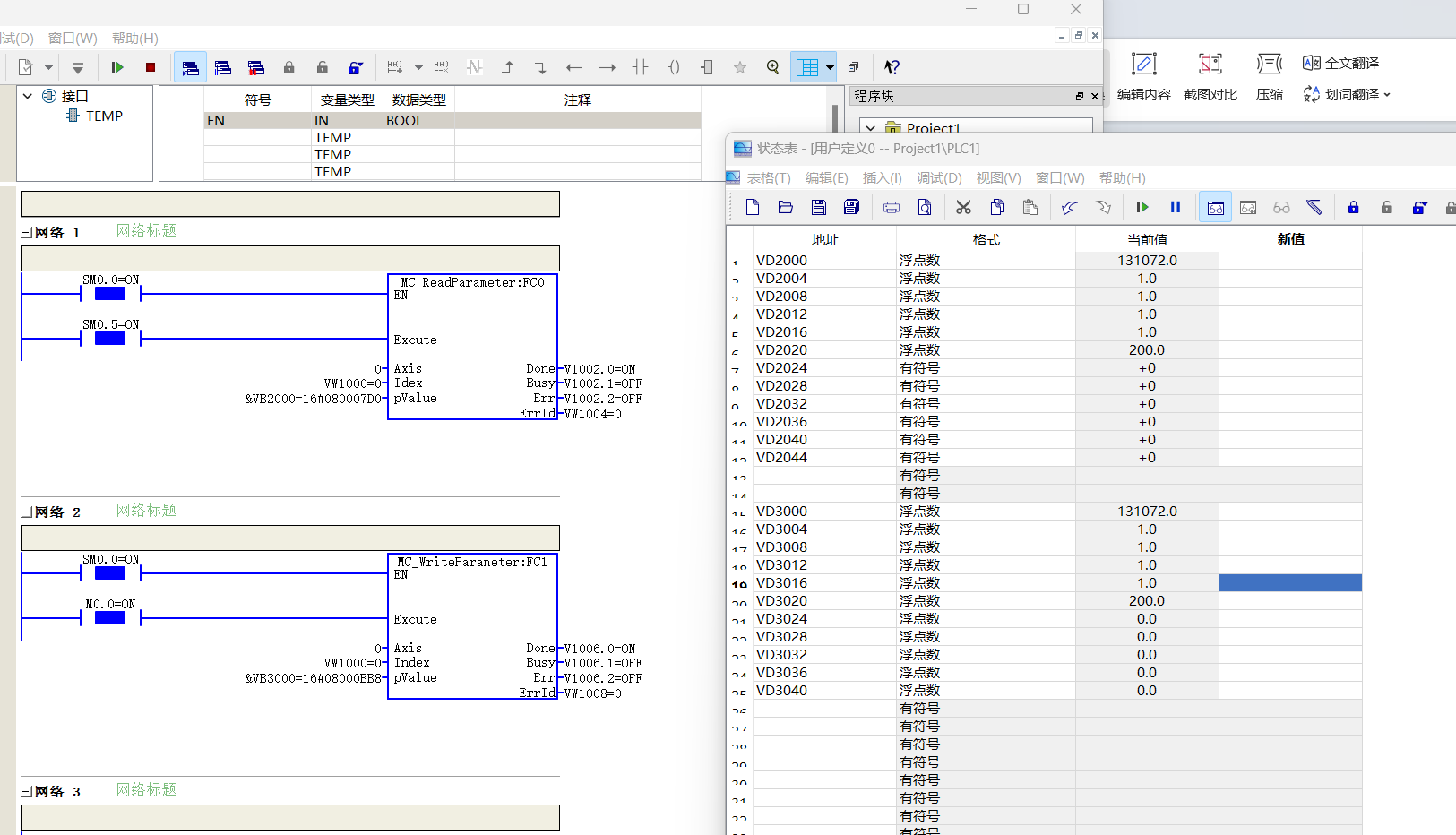Open the 视图(V) menu in status table
Image resolution: width=1456 pixels, height=835 pixels.
coord(998,177)
